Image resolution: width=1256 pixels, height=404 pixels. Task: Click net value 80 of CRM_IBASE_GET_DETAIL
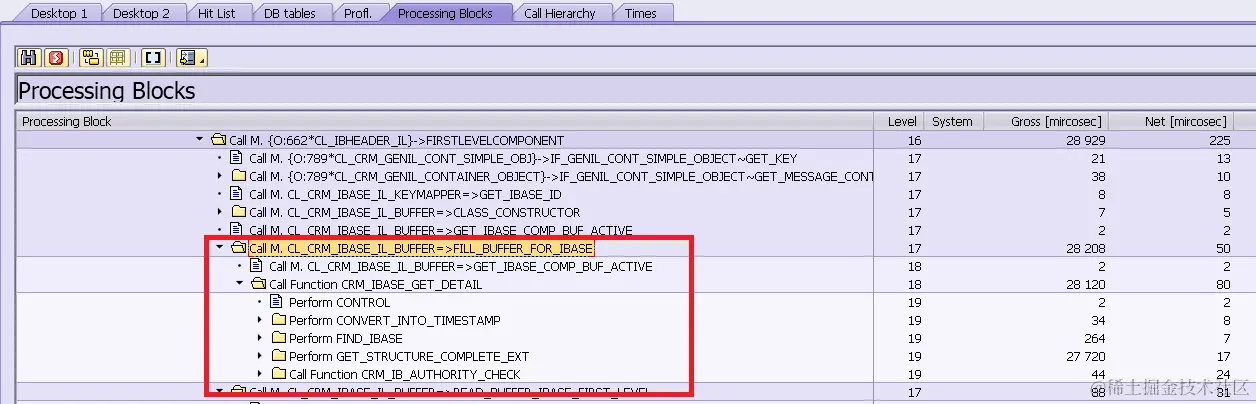pyautogui.click(x=1222, y=284)
